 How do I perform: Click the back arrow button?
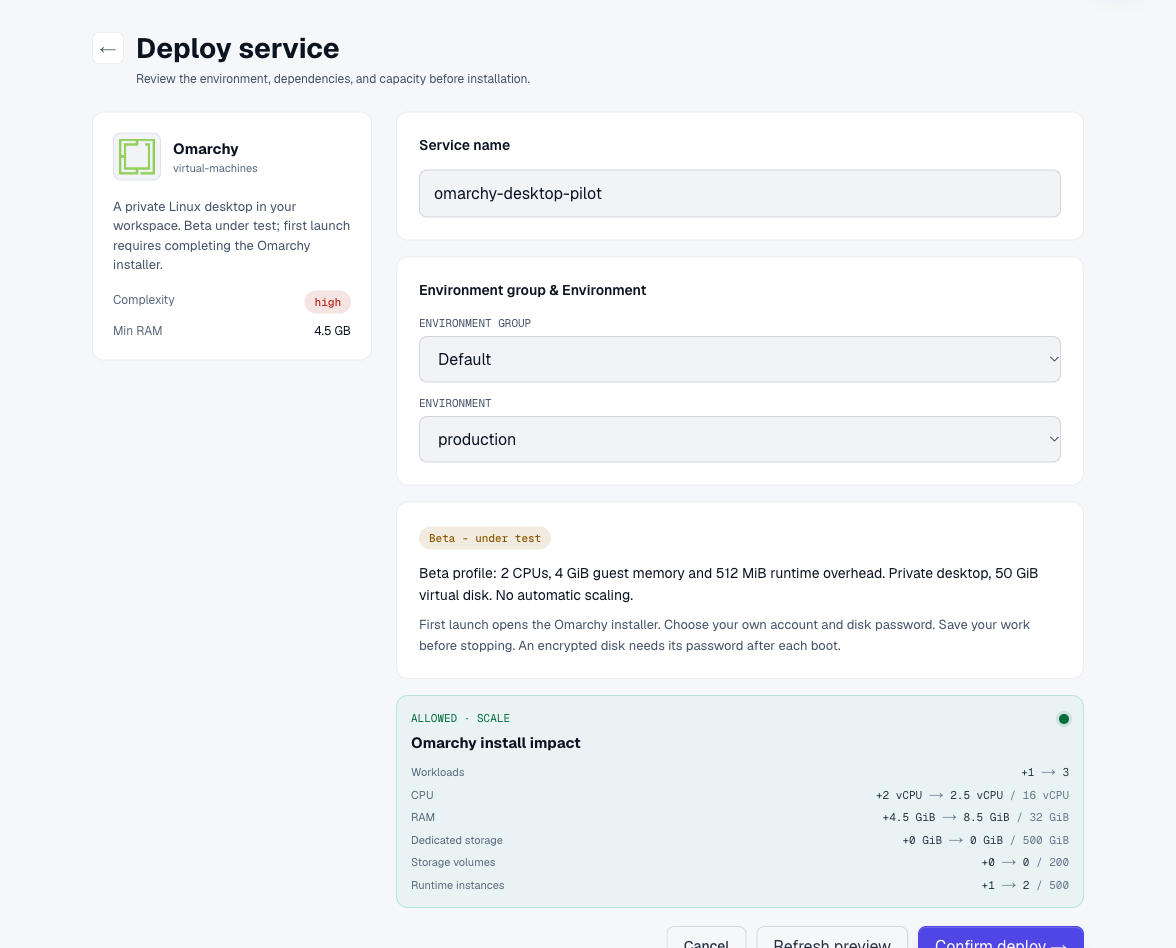[x=108, y=49]
